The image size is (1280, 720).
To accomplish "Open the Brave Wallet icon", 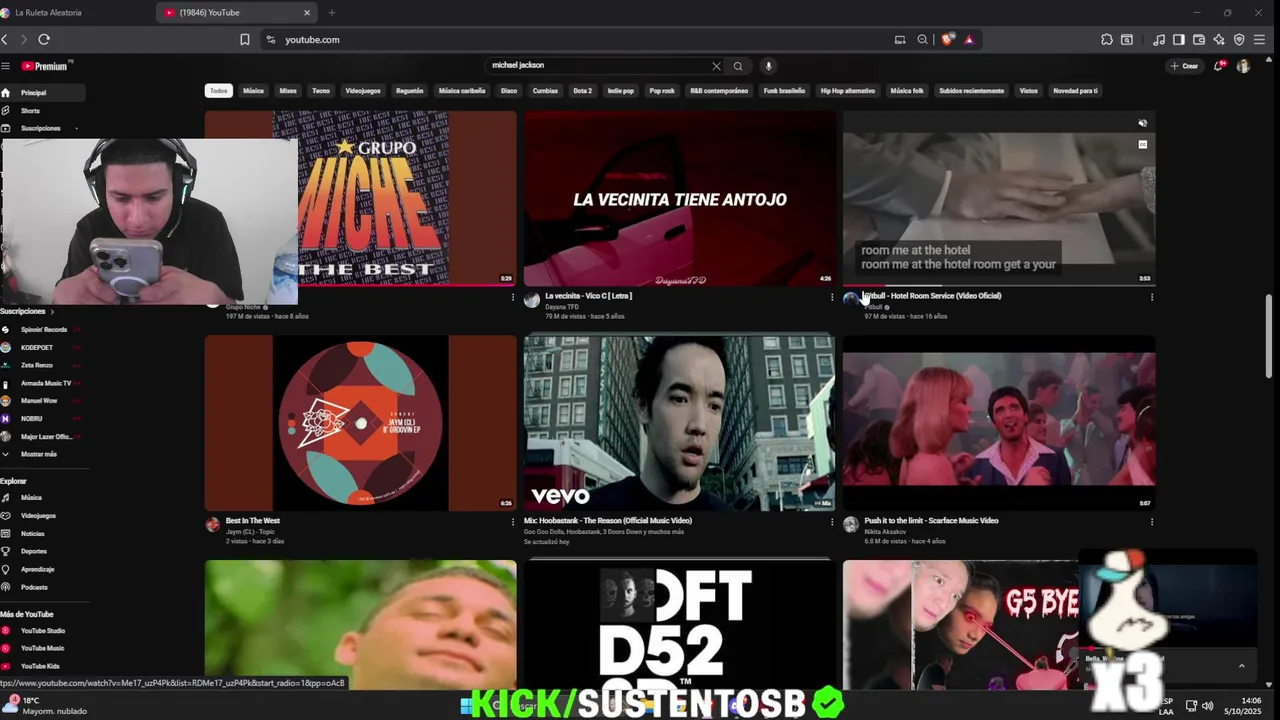I will click(x=1199, y=39).
